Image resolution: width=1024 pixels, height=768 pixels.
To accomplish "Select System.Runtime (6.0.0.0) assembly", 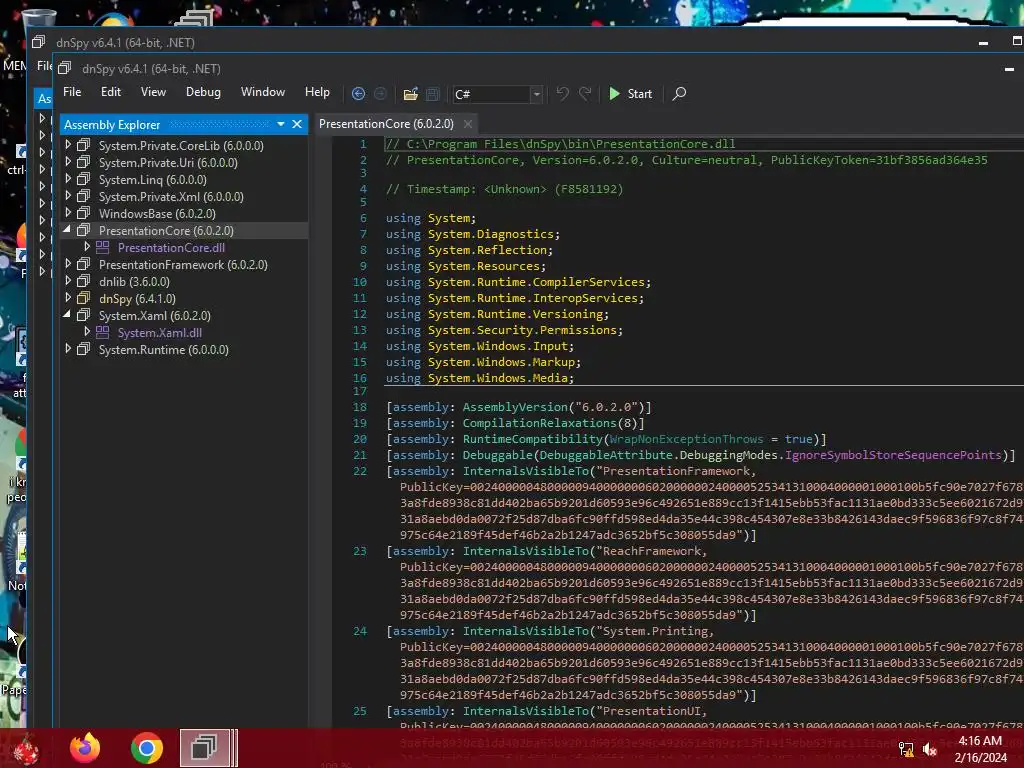I will 163,349.
